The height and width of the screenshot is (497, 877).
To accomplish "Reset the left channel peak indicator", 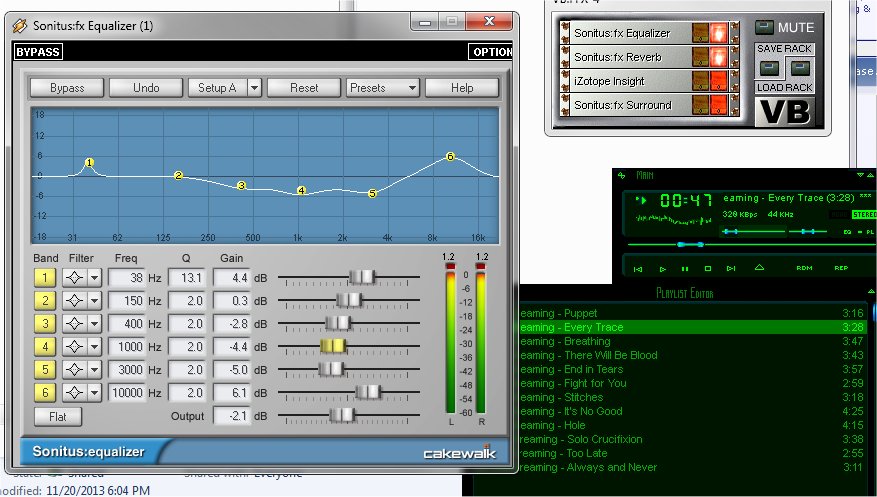I will (x=450, y=267).
